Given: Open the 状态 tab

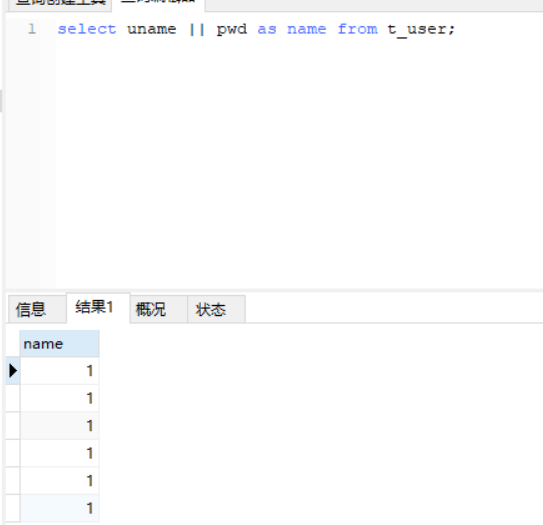Looking at the screenshot, I should click(x=216, y=309).
